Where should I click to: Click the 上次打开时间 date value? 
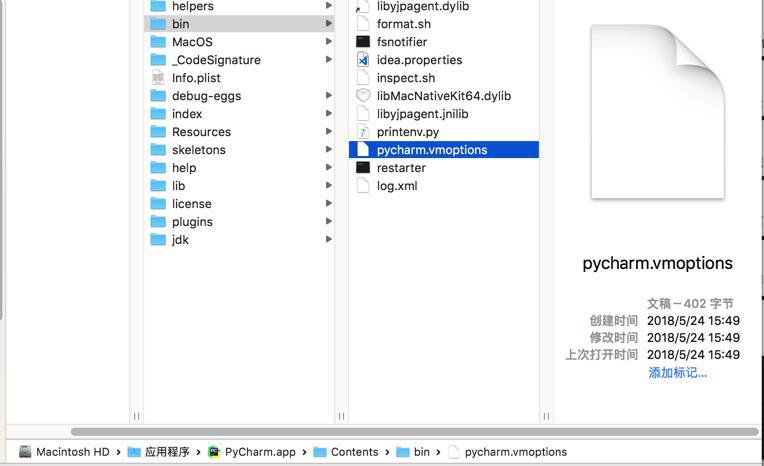(693, 355)
